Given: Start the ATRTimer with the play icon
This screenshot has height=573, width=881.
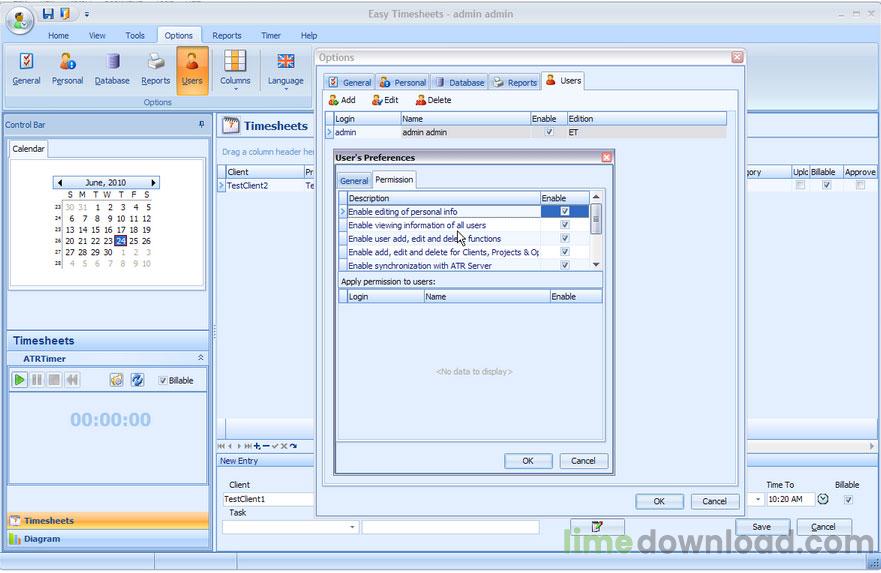Looking at the screenshot, I should tap(20, 380).
